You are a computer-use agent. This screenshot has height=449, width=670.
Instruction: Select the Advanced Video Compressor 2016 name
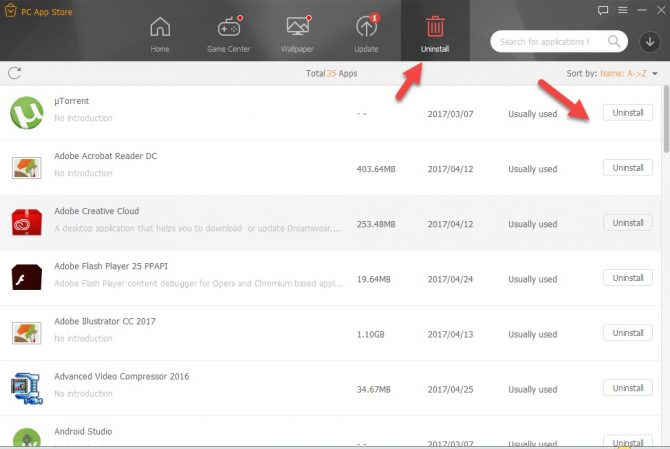click(x=122, y=376)
